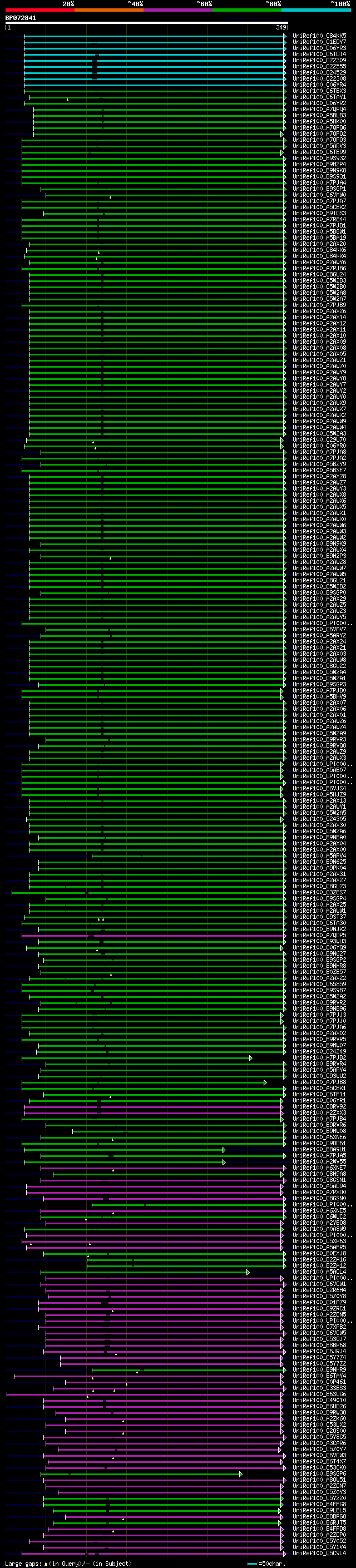This screenshot has height=1568, width=356.
Task: Select label UniRef100_C0P461
Action: [x=319, y=1382]
